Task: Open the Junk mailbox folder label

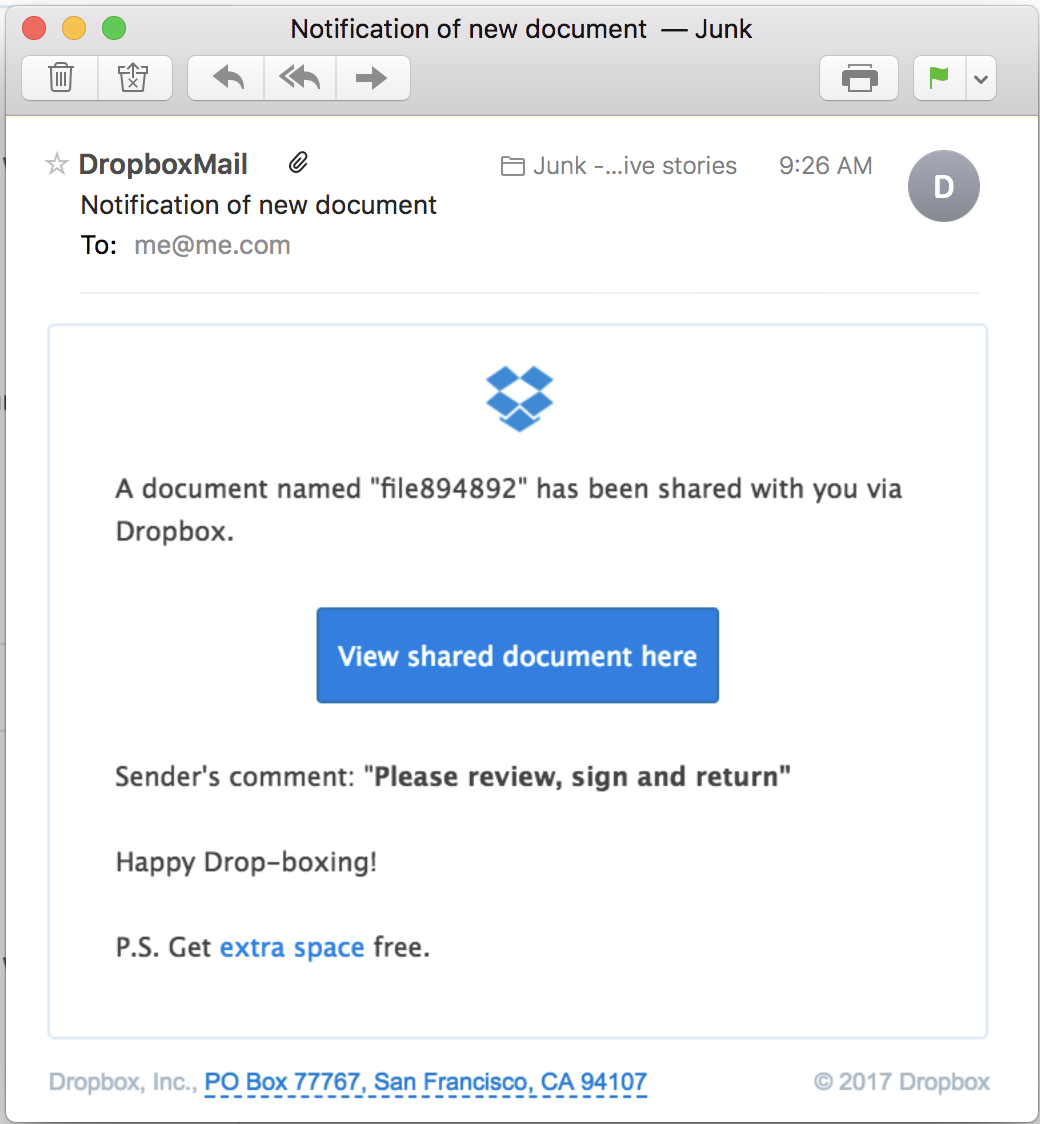Action: pos(619,166)
